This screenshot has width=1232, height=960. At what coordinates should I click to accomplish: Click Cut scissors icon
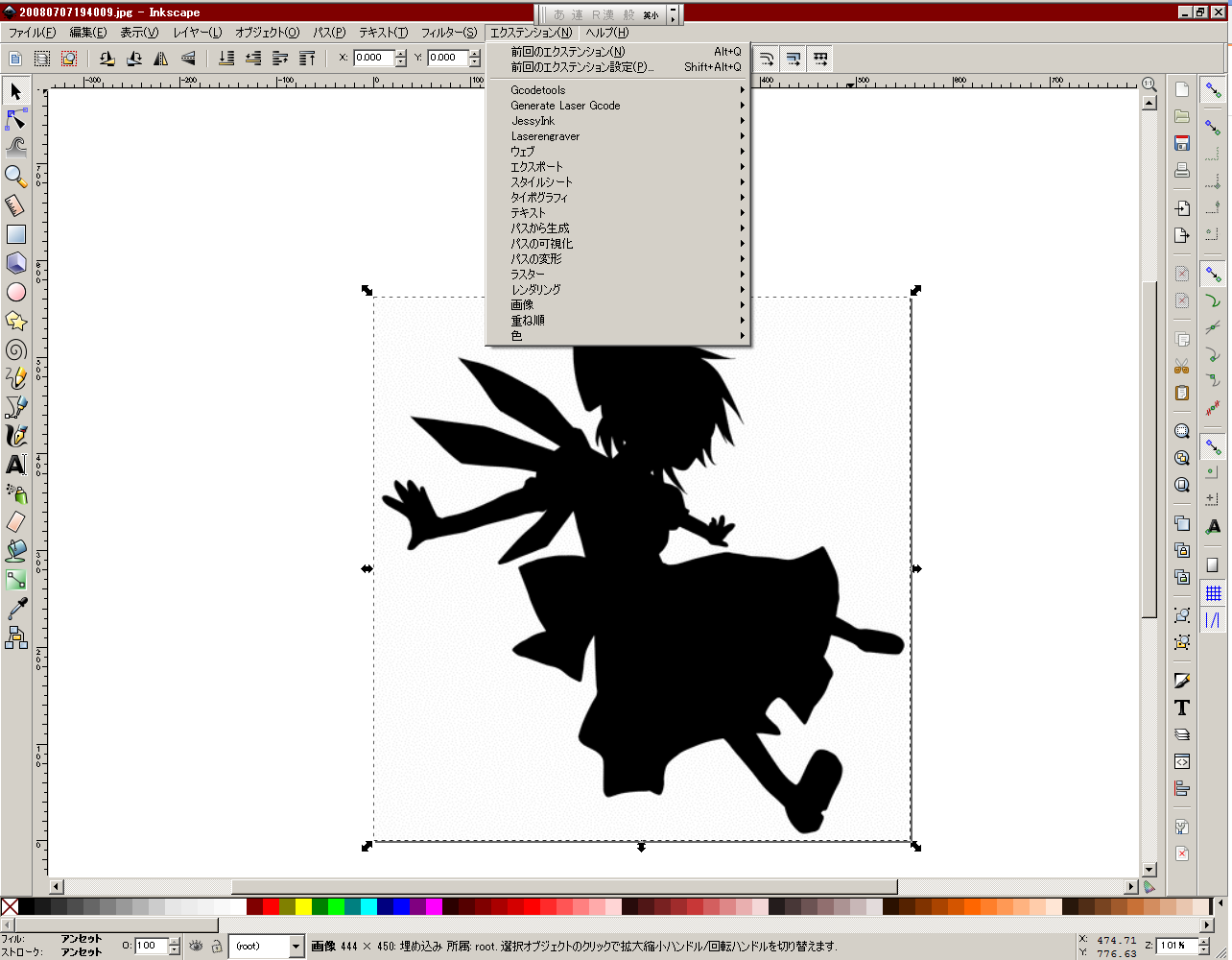coord(1182,366)
